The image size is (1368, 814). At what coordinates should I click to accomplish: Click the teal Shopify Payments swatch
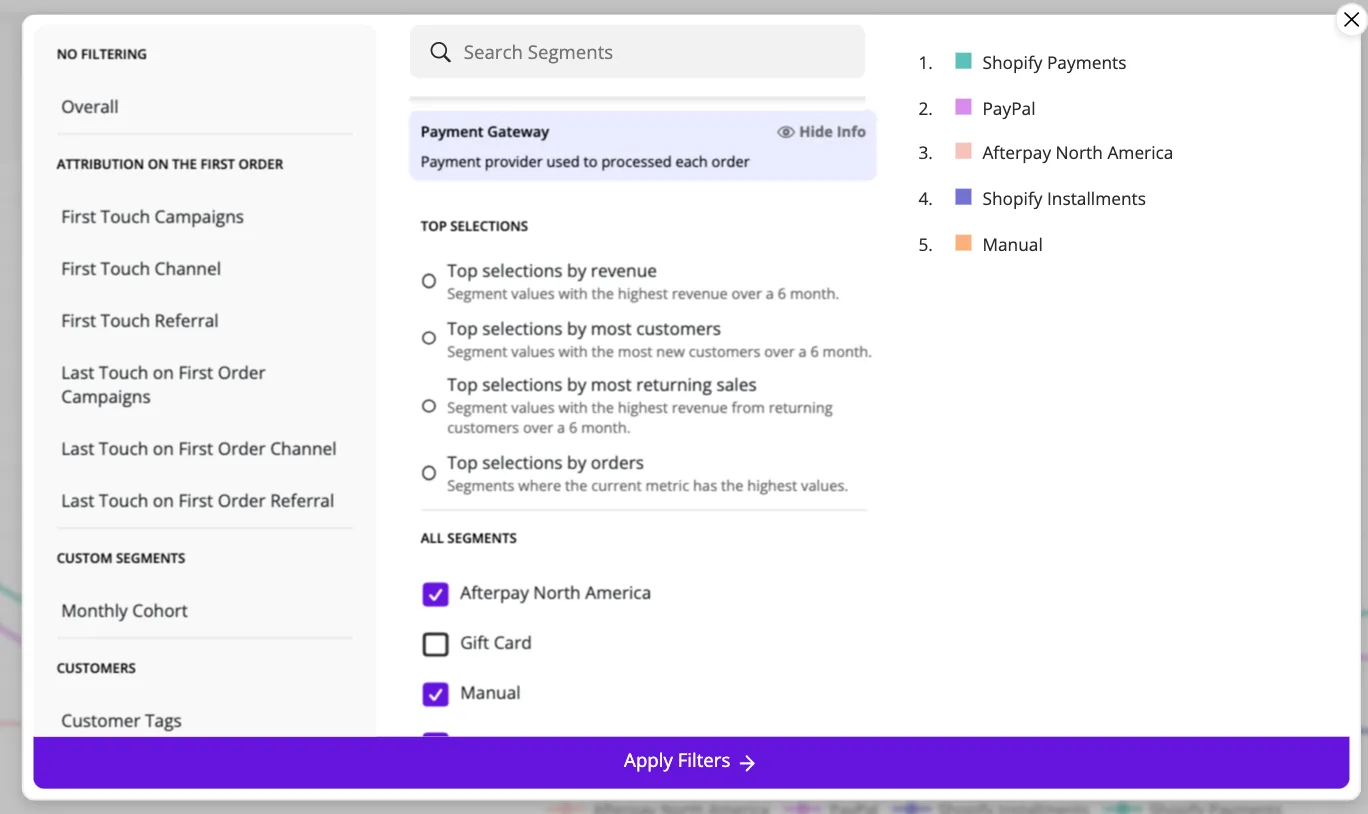click(x=963, y=61)
